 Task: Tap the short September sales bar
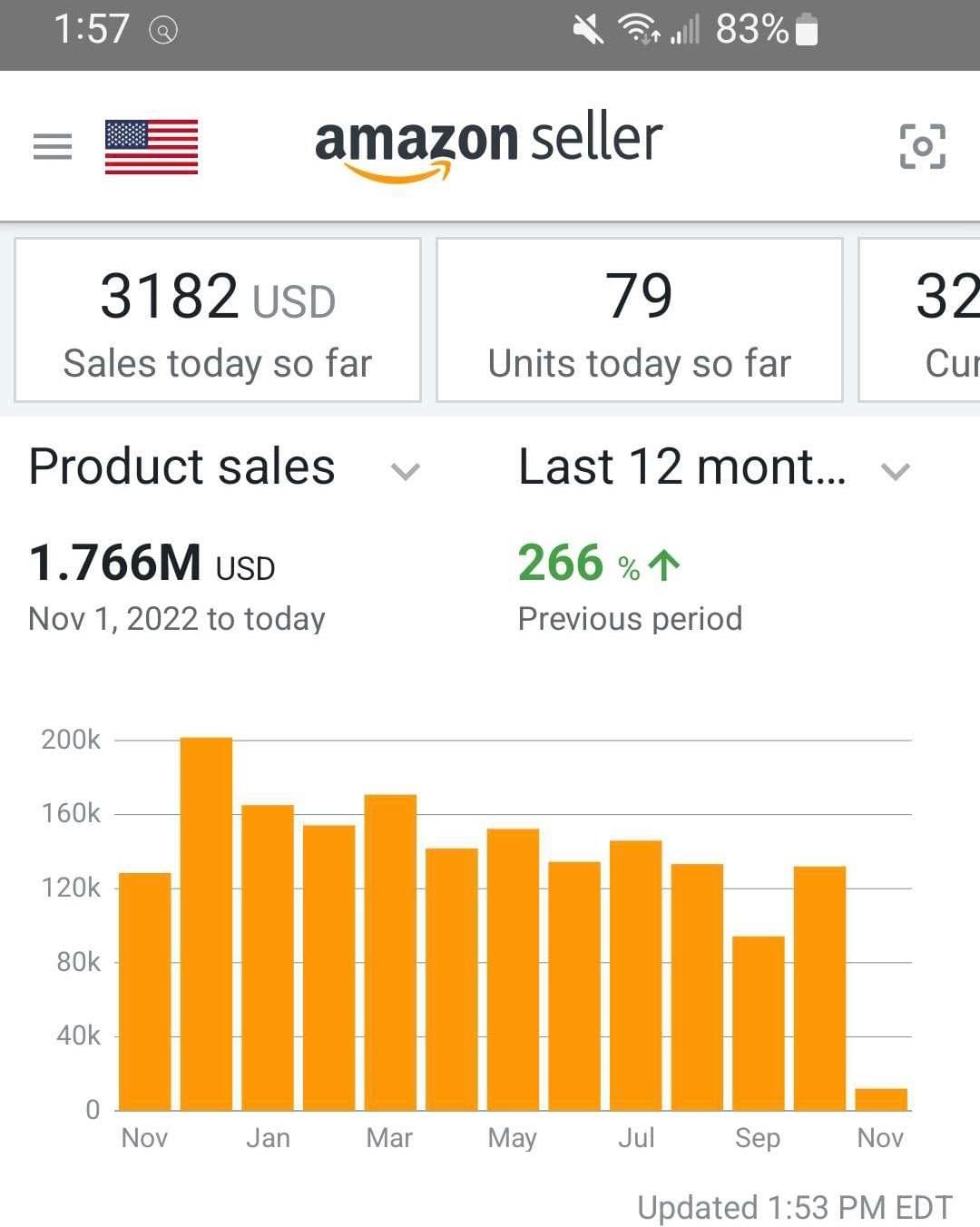(759, 1023)
